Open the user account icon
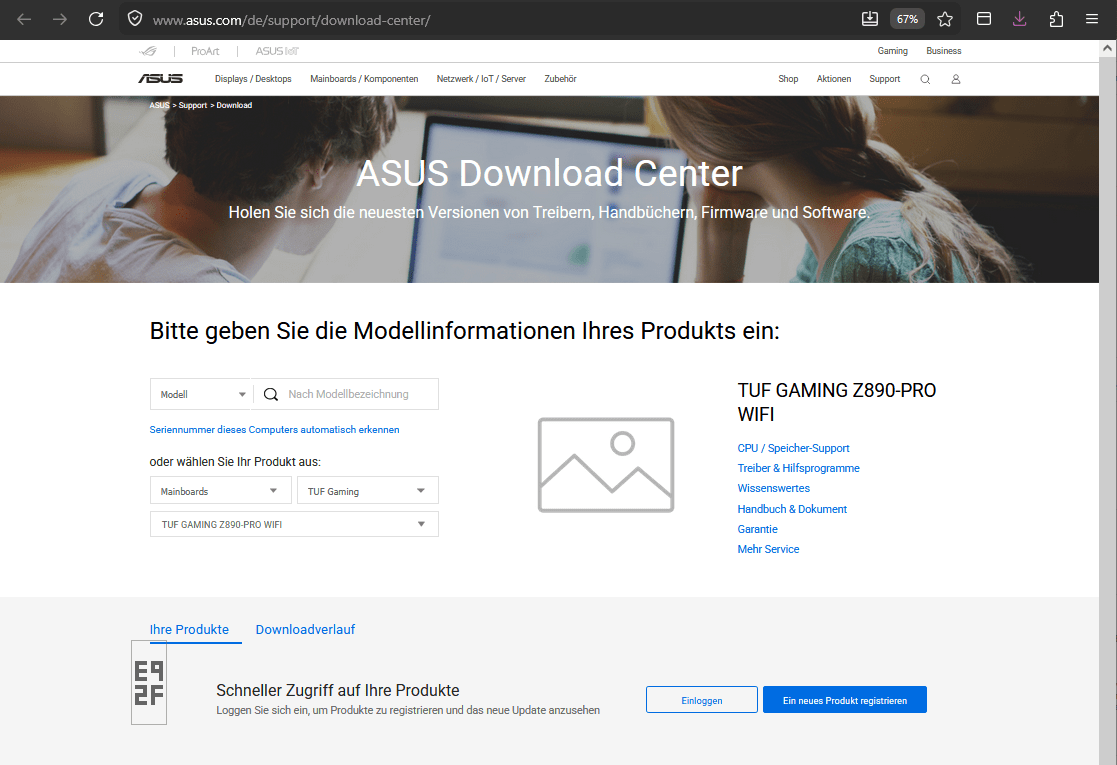This screenshot has height=765, width=1117. point(956,79)
